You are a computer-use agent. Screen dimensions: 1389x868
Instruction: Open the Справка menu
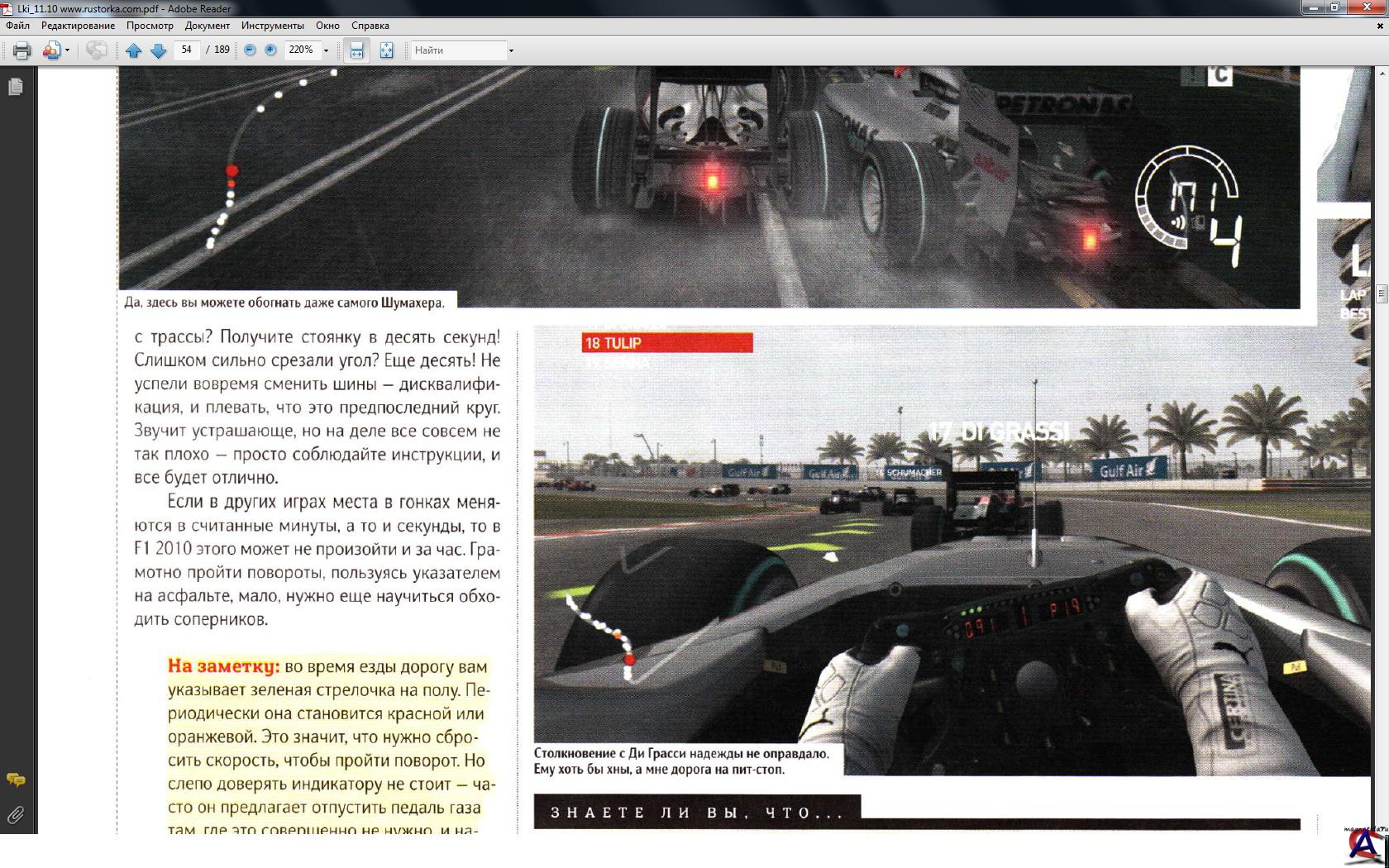(370, 26)
